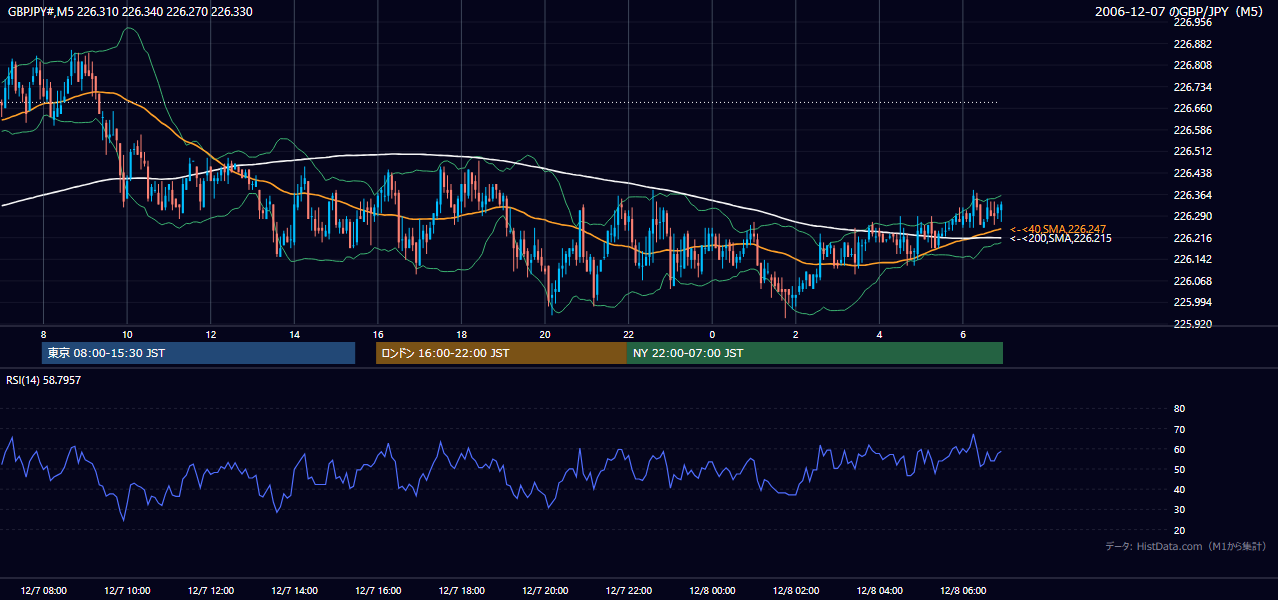Click the RSI axis level 30
1278x600 pixels.
[1179, 510]
